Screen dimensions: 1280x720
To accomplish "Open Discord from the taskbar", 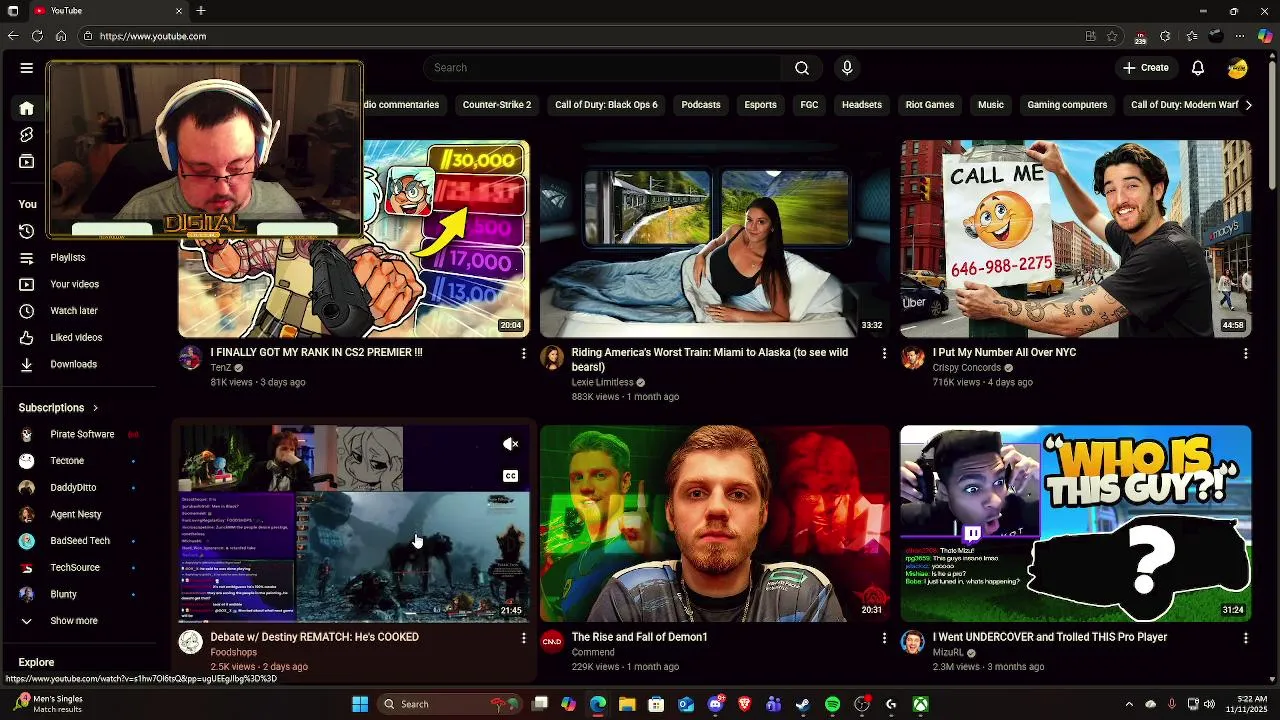I will pyautogui.click(x=715, y=704).
